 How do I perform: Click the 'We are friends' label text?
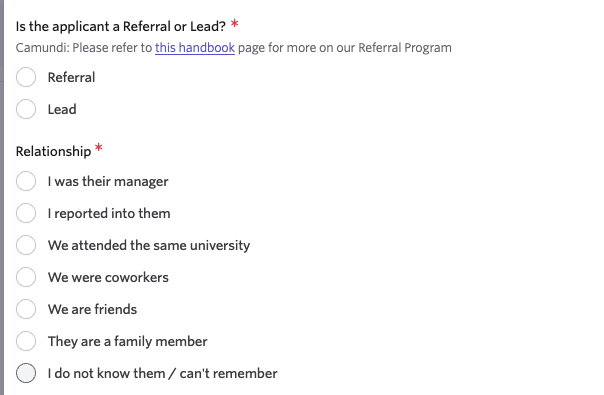(92, 309)
